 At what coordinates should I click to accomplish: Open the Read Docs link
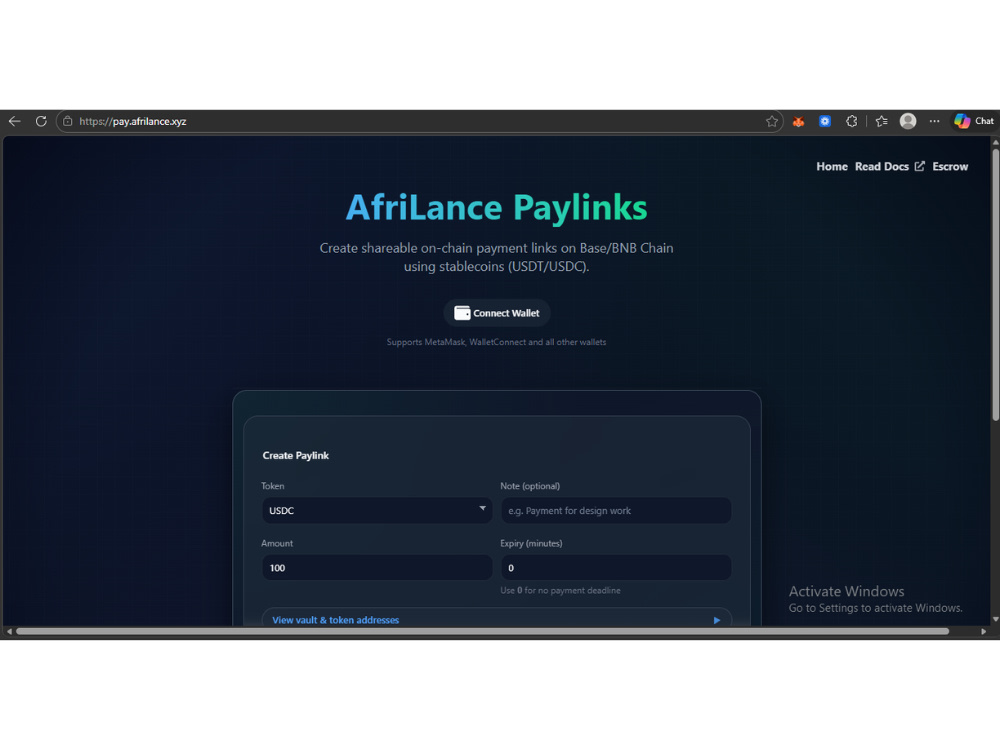pyautogui.click(x=881, y=166)
